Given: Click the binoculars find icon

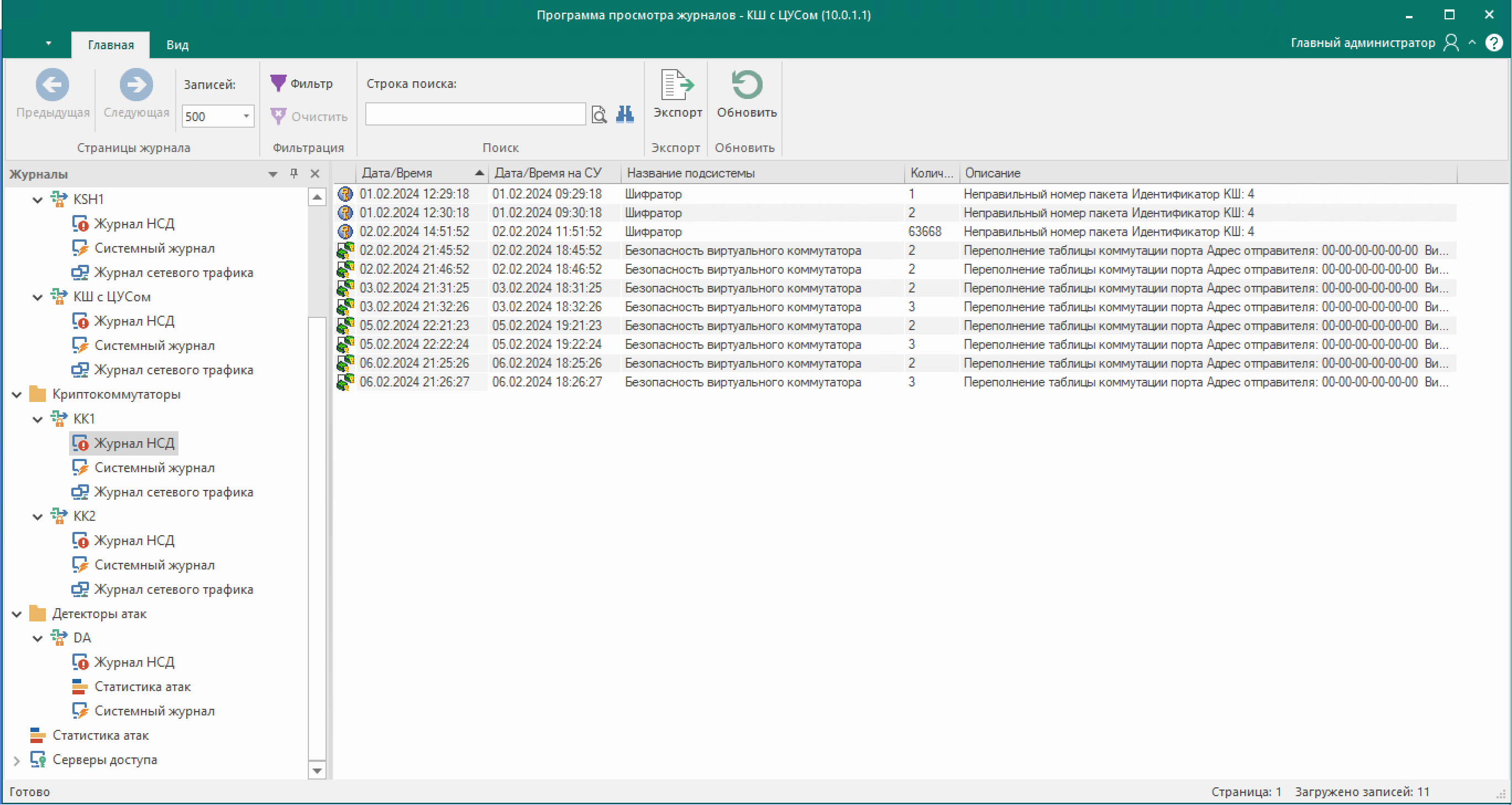Looking at the screenshot, I should tap(624, 114).
